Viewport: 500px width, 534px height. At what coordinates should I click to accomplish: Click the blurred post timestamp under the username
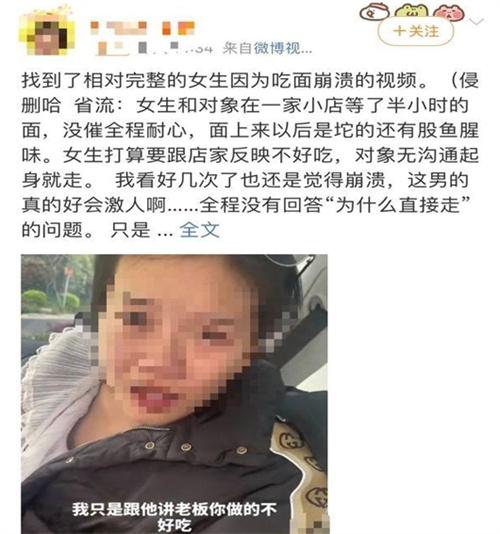pos(155,49)
